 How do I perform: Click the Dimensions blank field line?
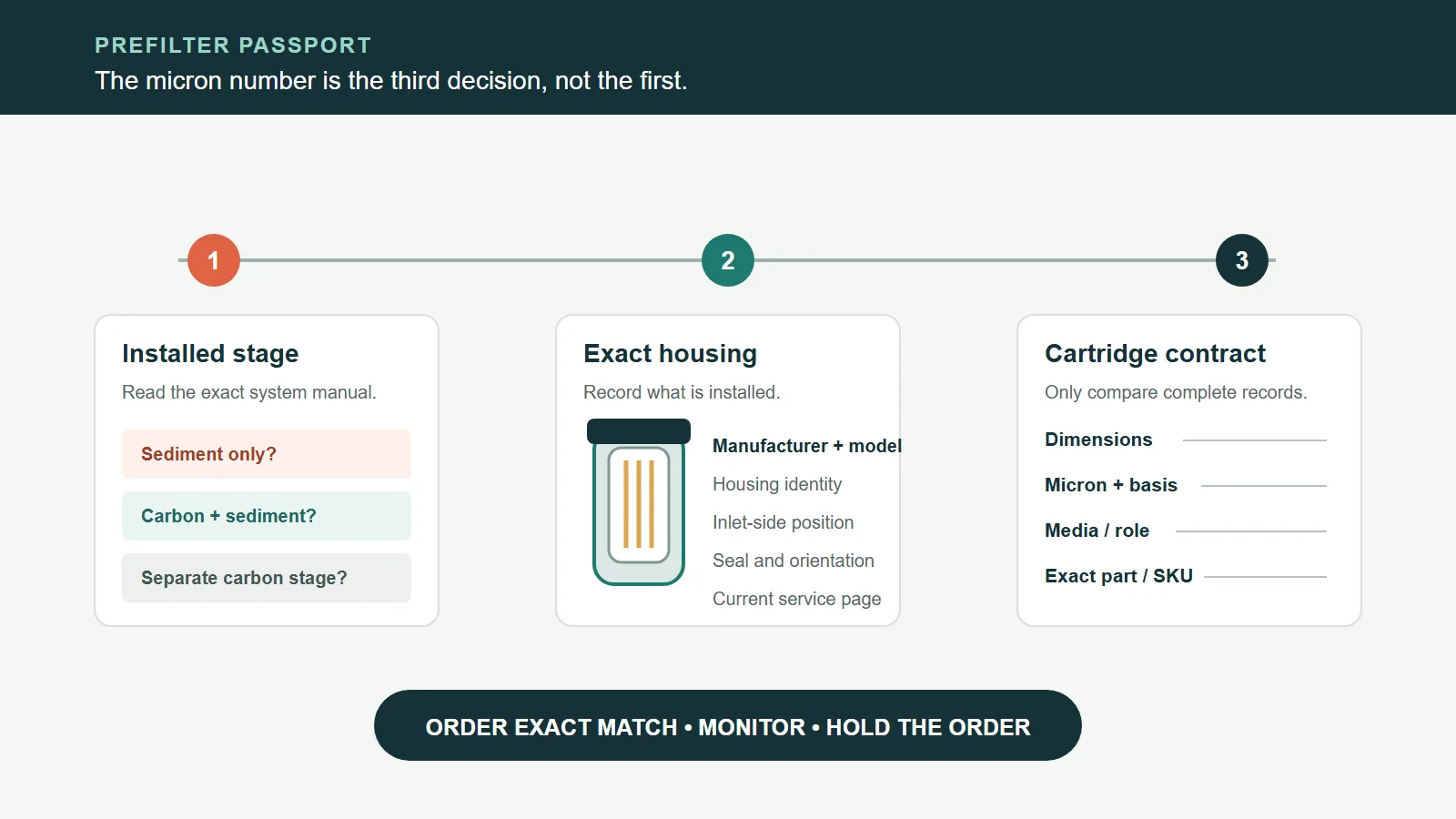coord(1255,440)
